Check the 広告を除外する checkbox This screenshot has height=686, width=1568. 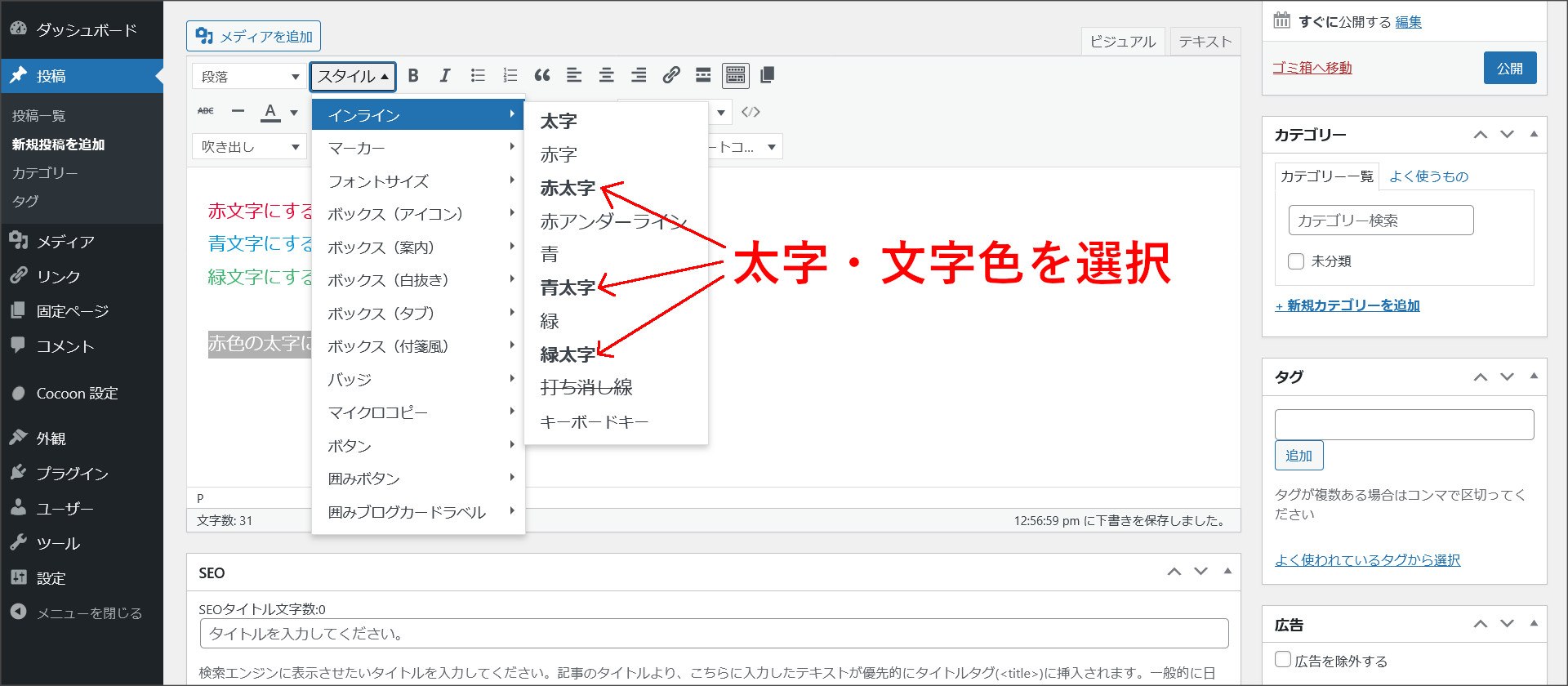(x=1283, y=660)
